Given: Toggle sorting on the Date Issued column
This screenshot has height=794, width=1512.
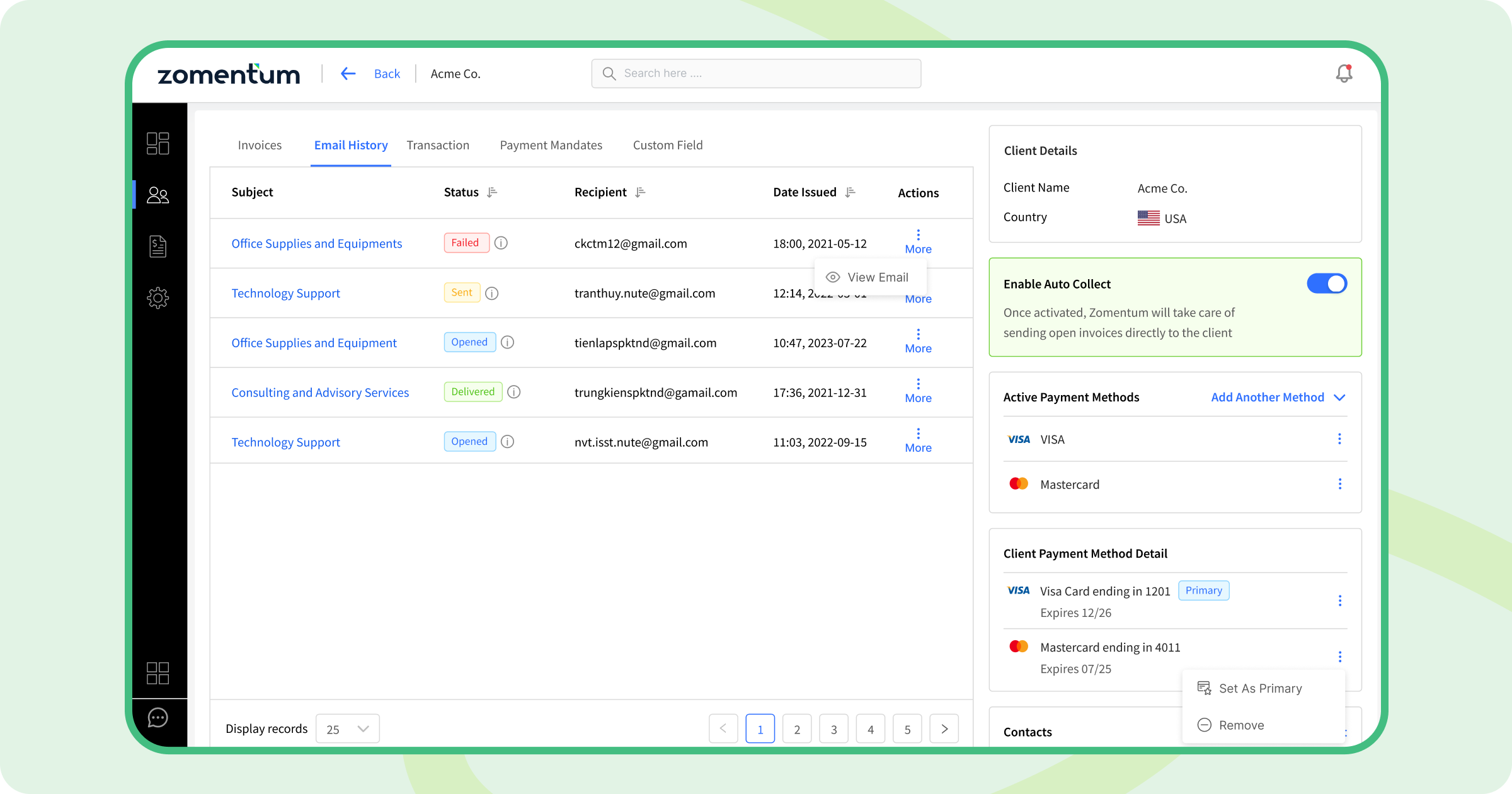Looking at the screenshot, I should pyautogui.click(x=850, y=192).
